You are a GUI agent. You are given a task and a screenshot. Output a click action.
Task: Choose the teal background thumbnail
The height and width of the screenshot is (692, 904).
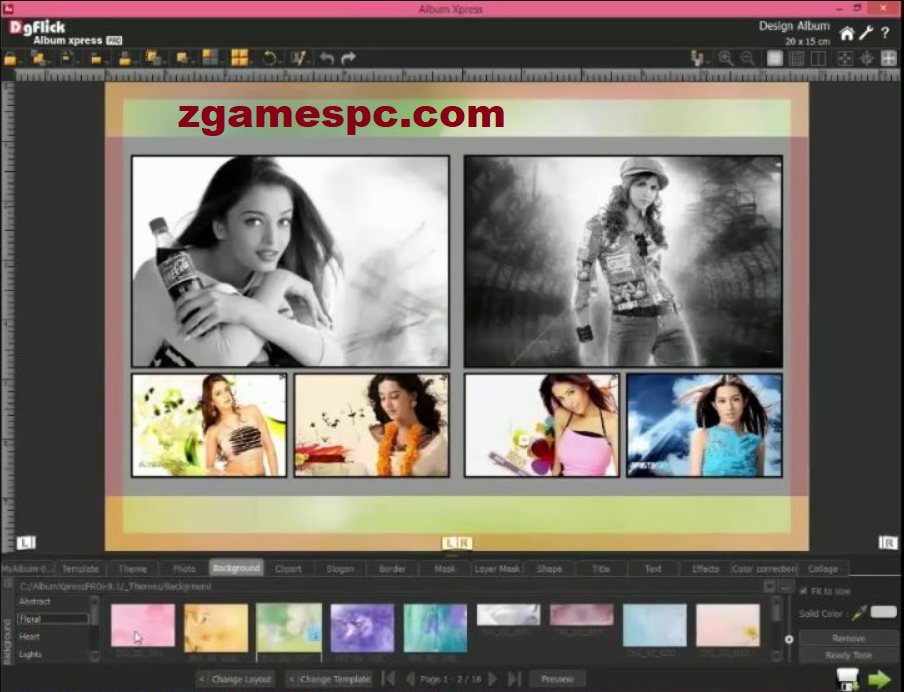point(435,627)
